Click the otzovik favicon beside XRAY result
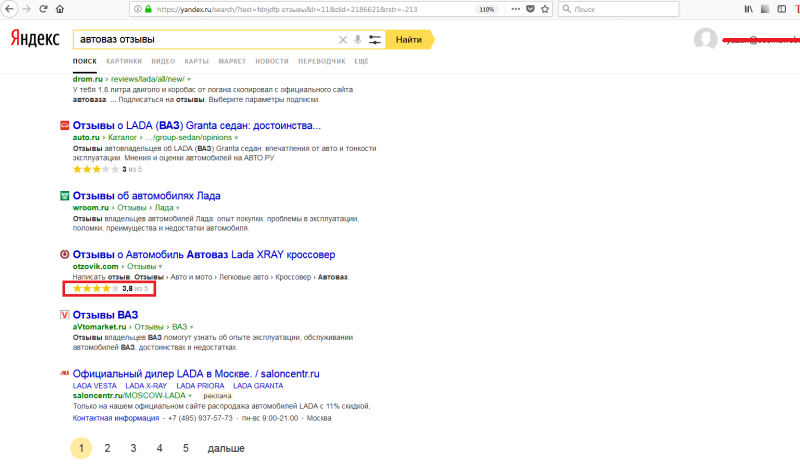This screenshot has width=800, height=469. [x=64, y=254]
